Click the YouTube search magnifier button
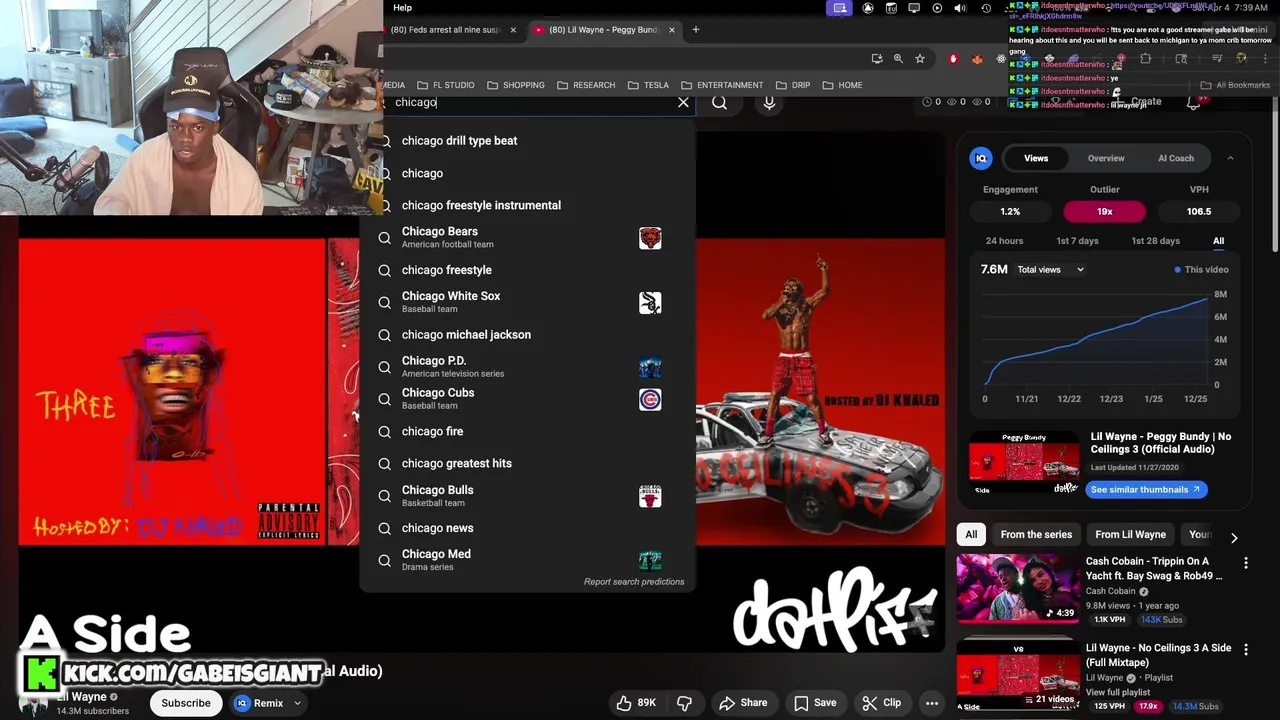Image resolution: width=1280 pixels, height=720 pixels. click(x=720, y=102)
